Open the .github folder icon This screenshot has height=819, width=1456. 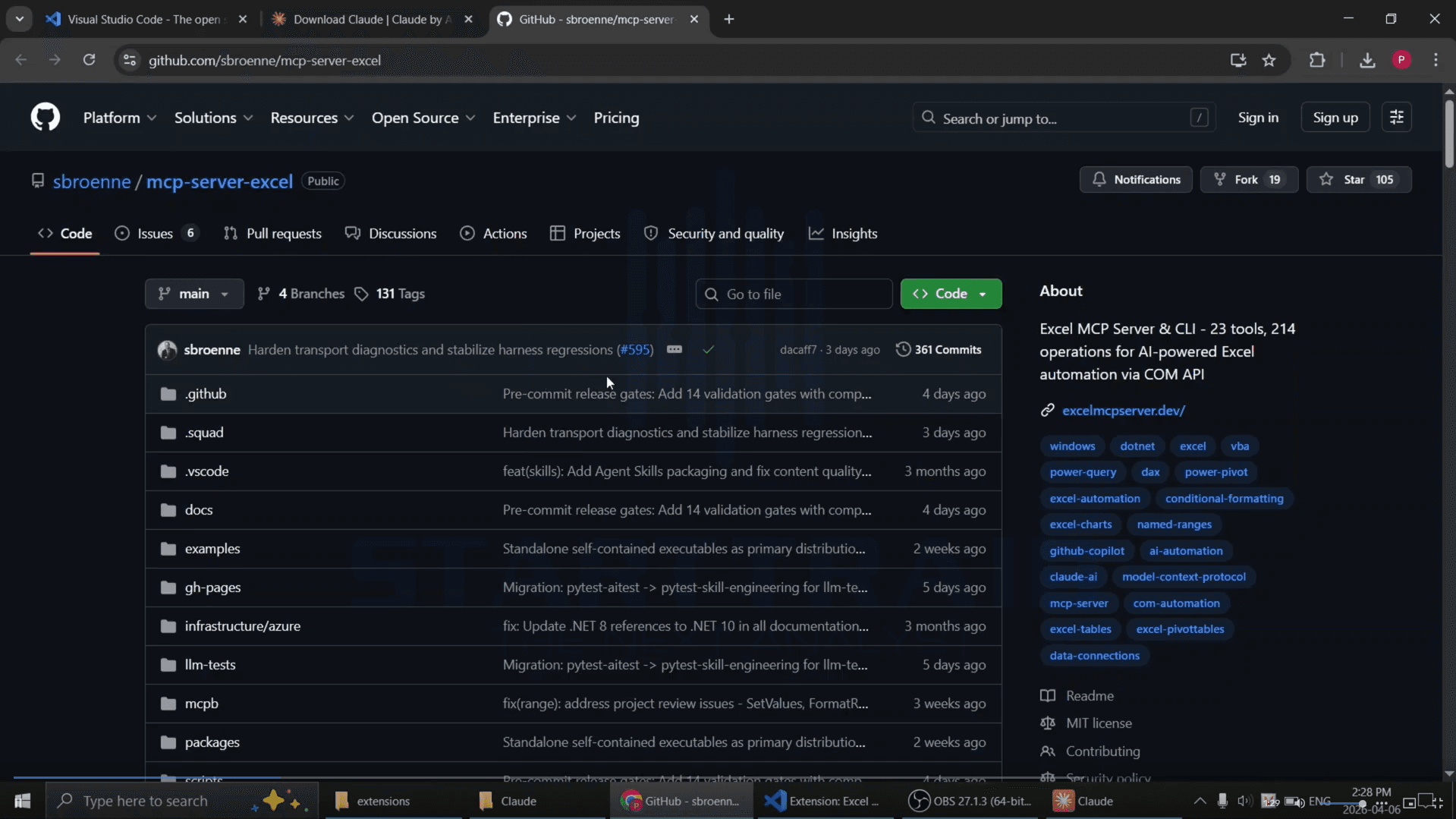pyautogui.click(x=168, y=394)
